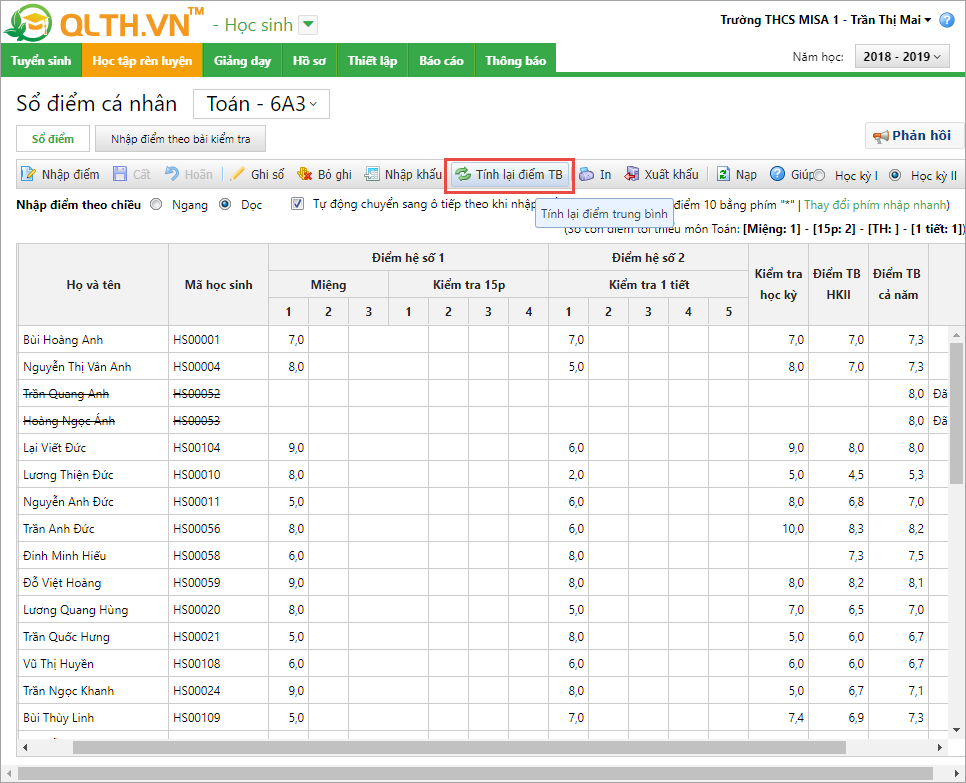The height and width of the screenshot is (783, 966).
Task: Click the Bỏ ghi toolbar icon
Action: tap(305, 174)
